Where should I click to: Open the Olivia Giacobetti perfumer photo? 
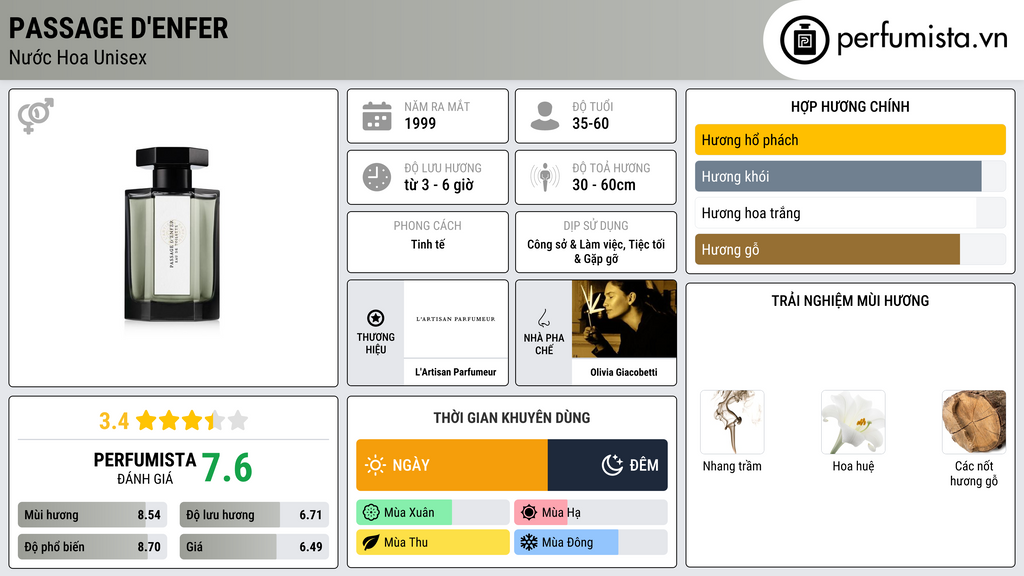pos(624,319)
